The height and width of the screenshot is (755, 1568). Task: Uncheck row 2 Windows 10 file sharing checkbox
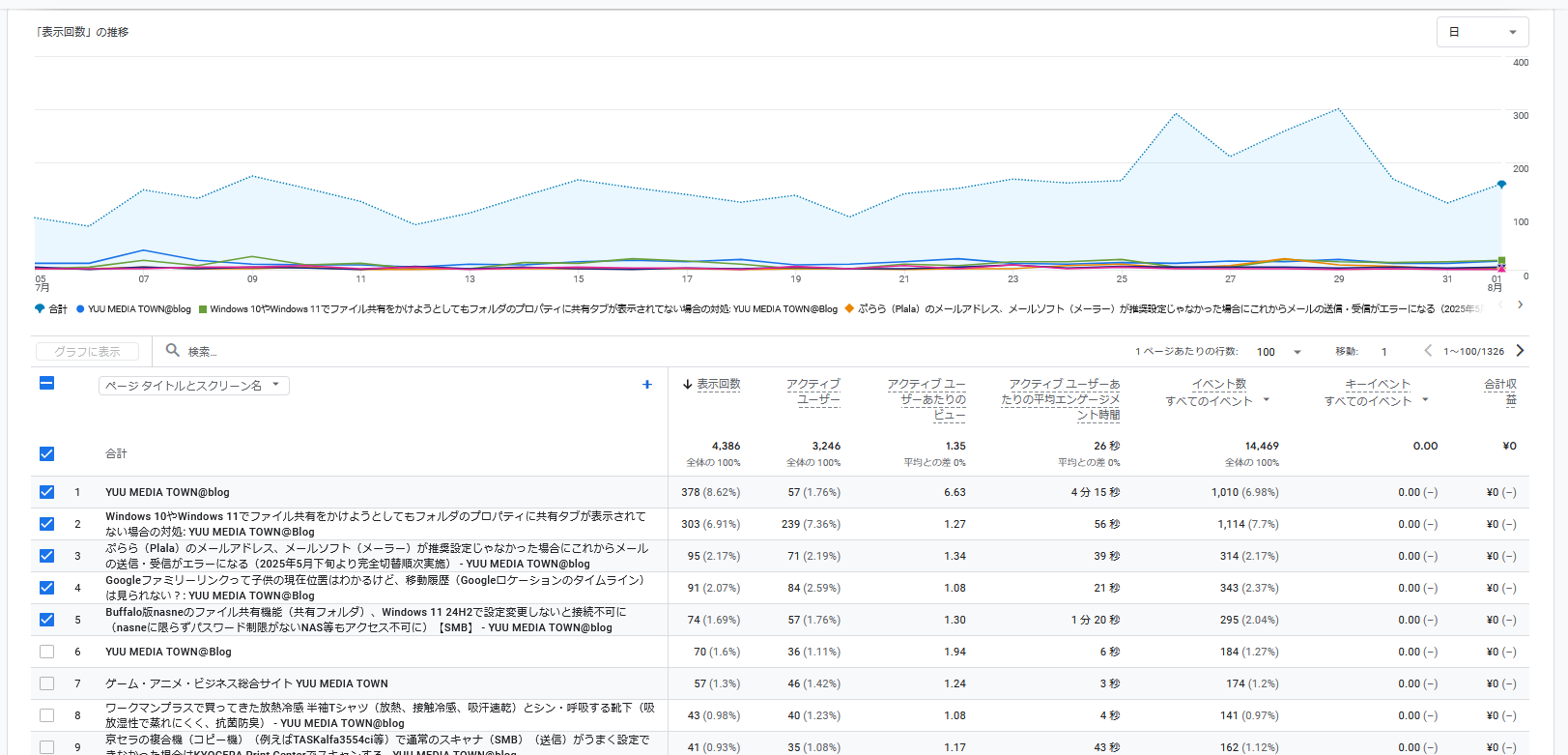46,524
